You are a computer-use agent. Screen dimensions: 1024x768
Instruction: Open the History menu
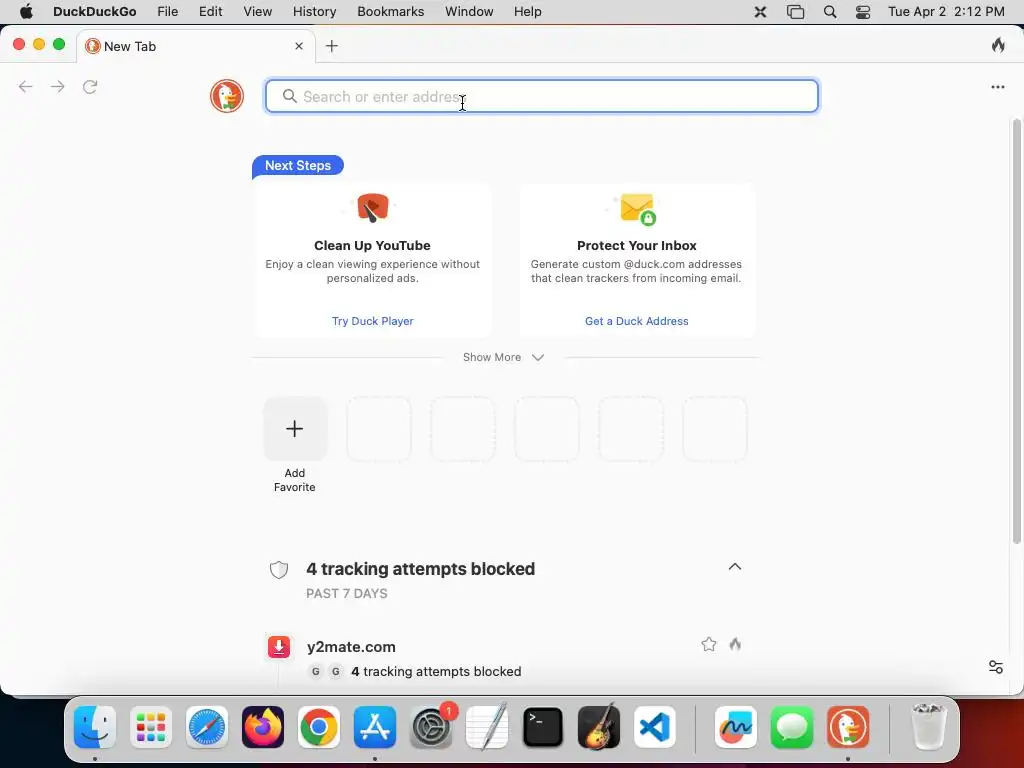pyautogui.click(x=314, y=12)
